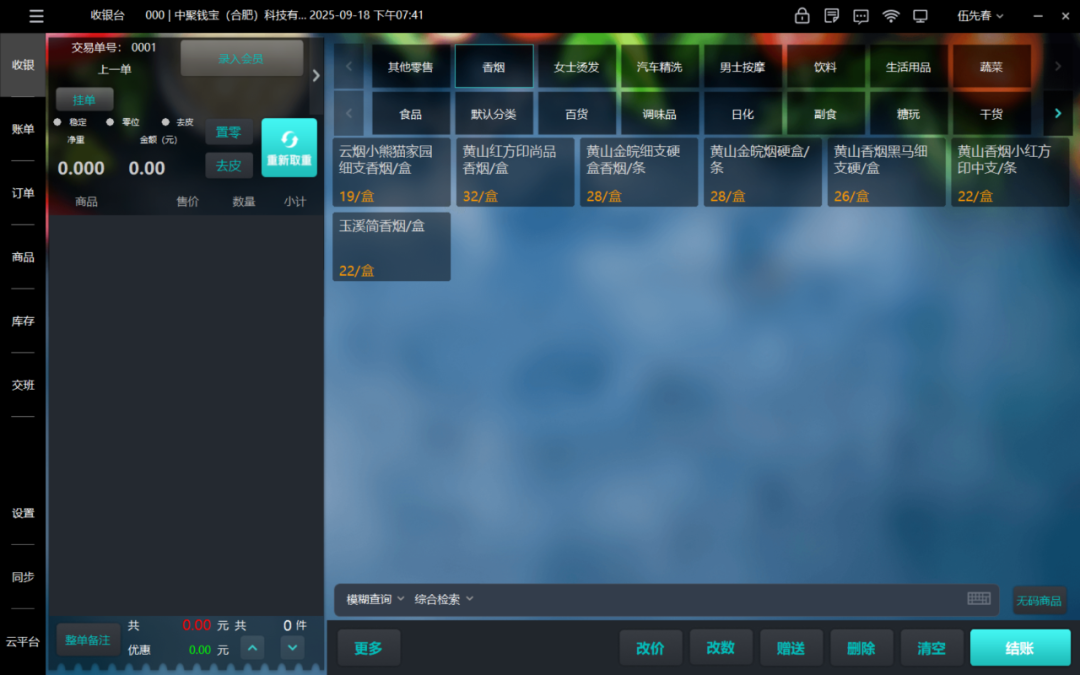1080x675 pixels.
Task: Open the notes icon in title bar
Action: point(831,16)
